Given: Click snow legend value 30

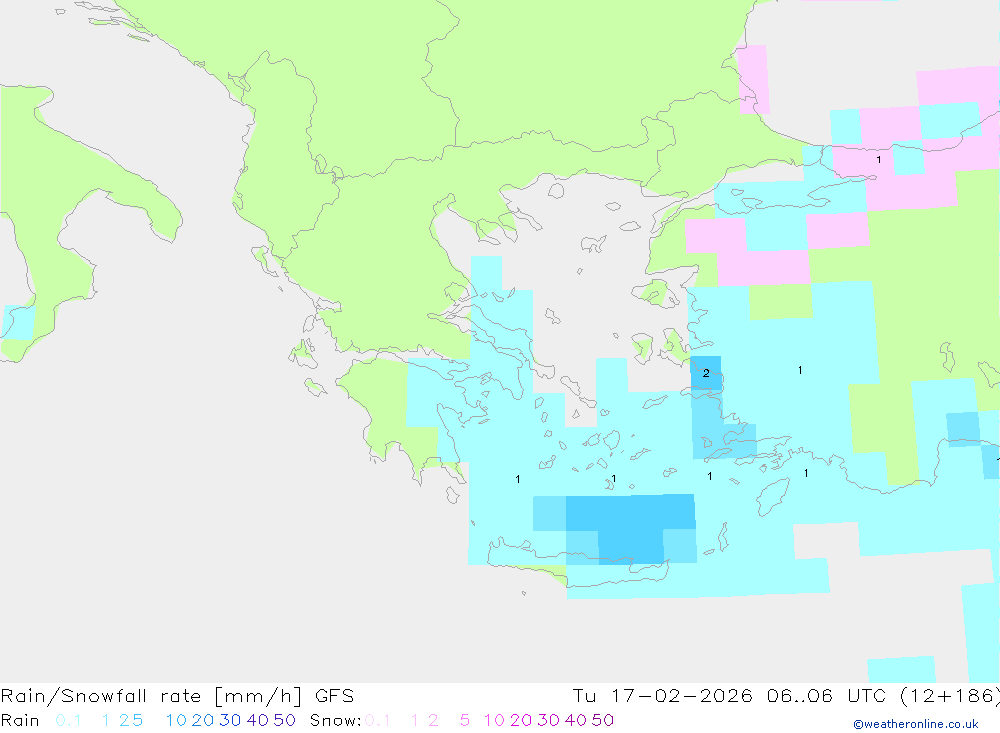Looking at the screenshot, I should (548, 720).
